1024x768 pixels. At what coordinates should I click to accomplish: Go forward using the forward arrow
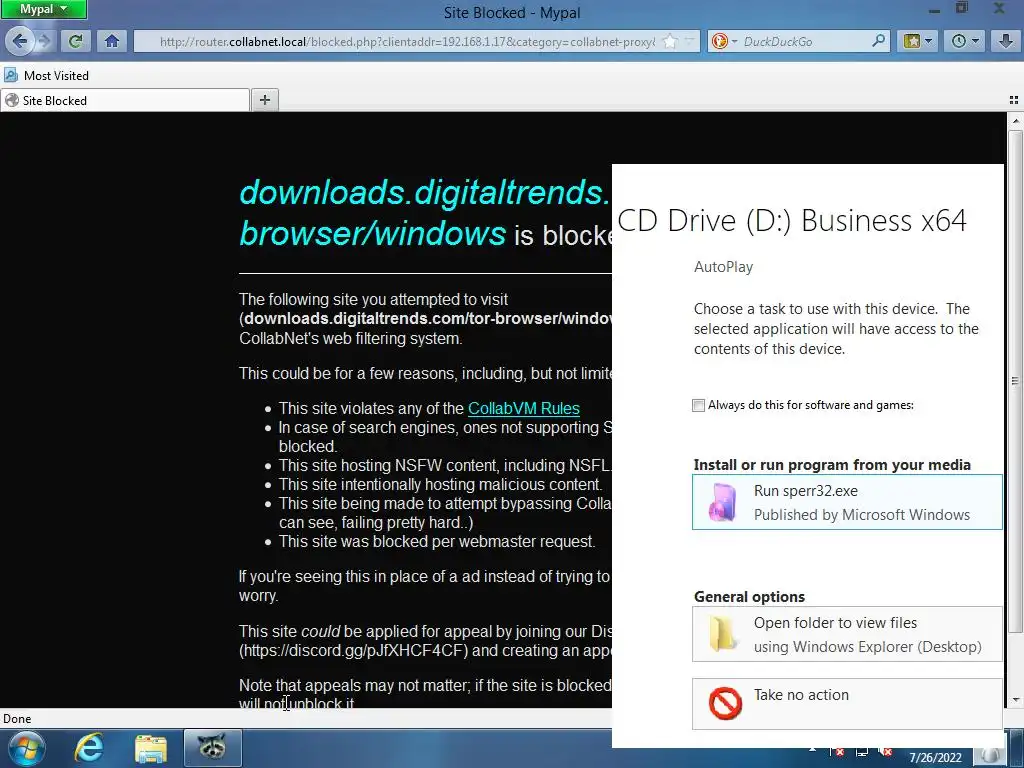pos(44,41)
